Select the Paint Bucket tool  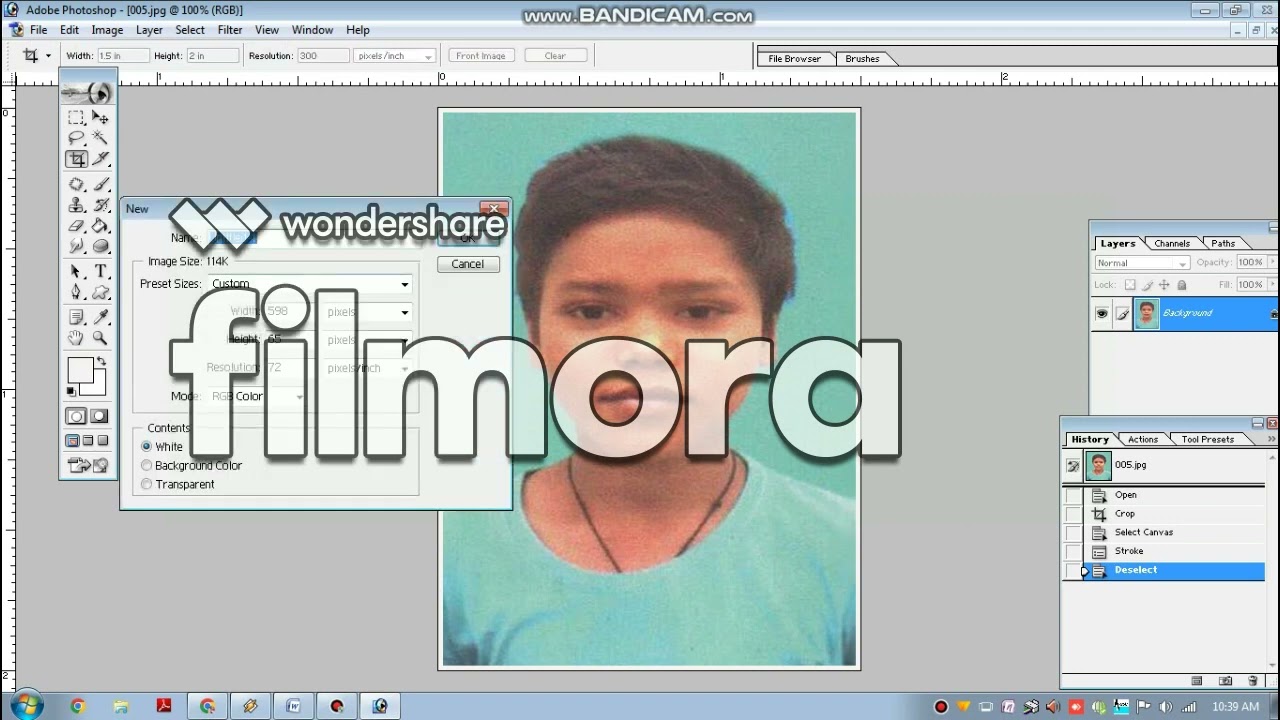100,226
